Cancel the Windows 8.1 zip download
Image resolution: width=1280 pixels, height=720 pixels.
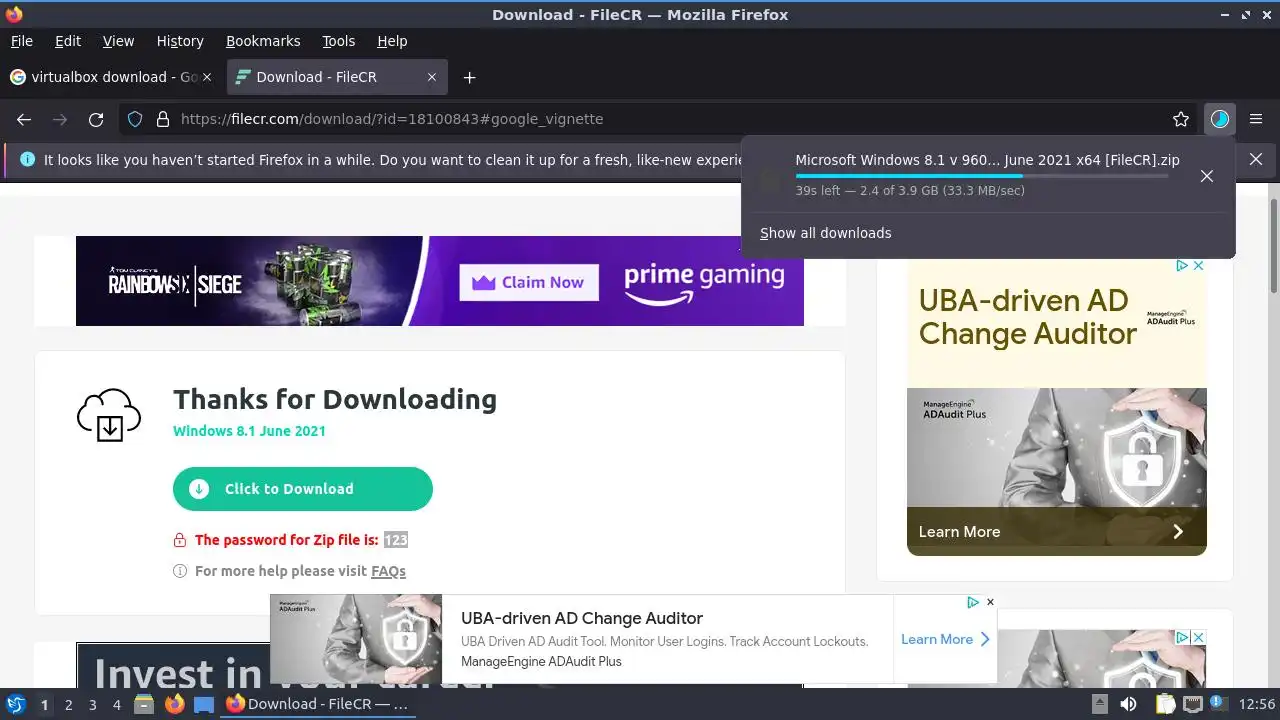tap(1207, 176)
